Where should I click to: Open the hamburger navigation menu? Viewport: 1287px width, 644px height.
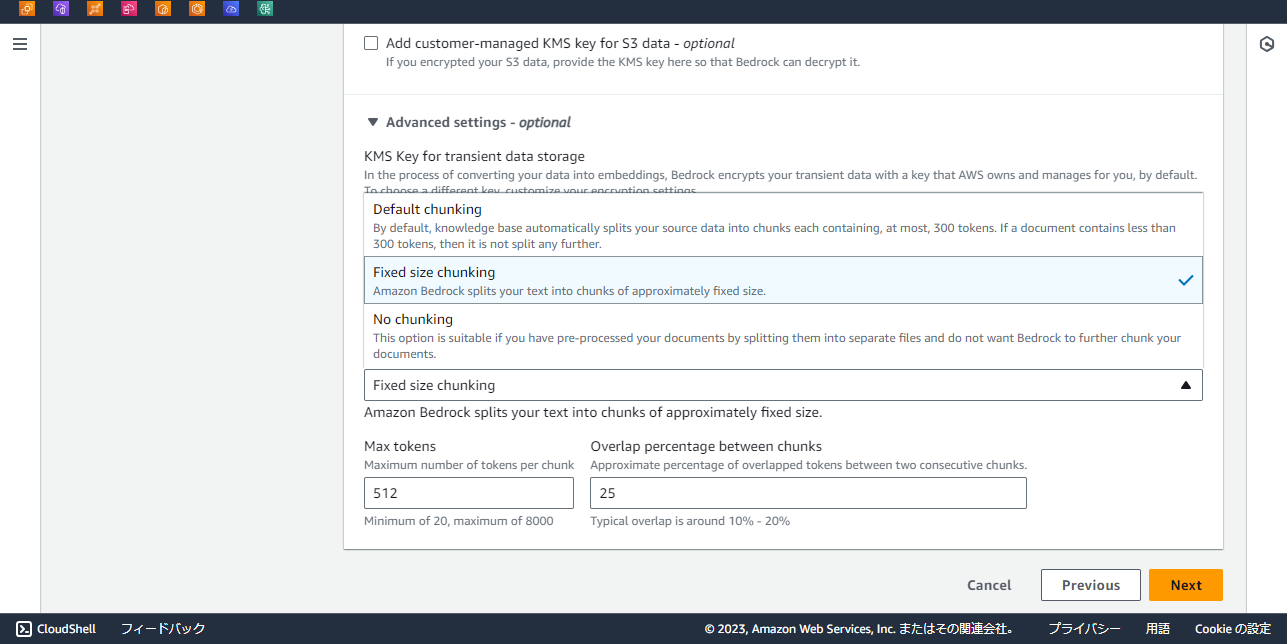pyautogui.click(x=20, y=44)
